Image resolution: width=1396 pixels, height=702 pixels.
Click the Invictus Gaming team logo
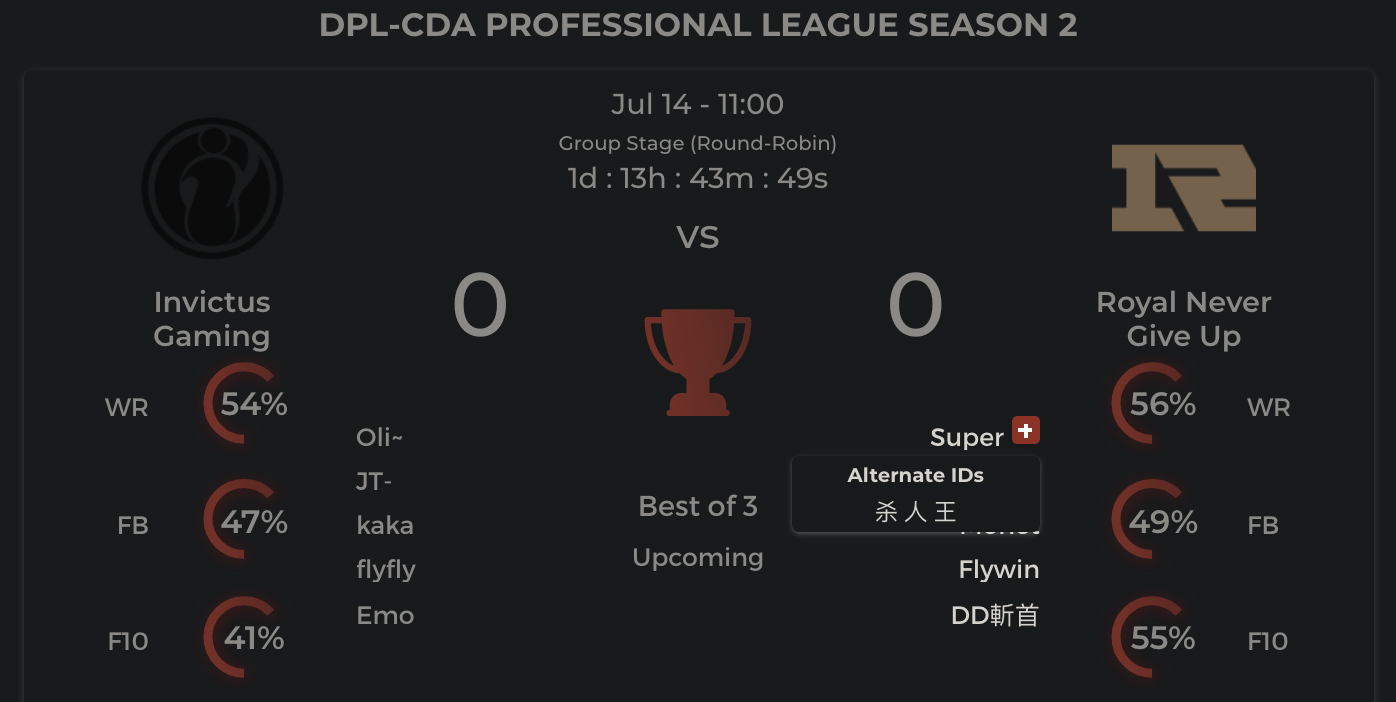[212, 188]
